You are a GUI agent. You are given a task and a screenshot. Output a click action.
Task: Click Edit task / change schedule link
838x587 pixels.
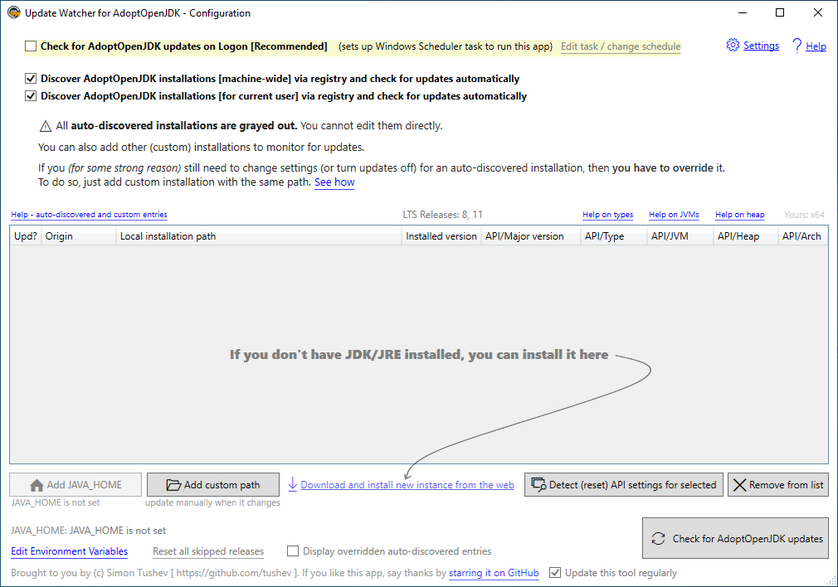pos(620,47)
